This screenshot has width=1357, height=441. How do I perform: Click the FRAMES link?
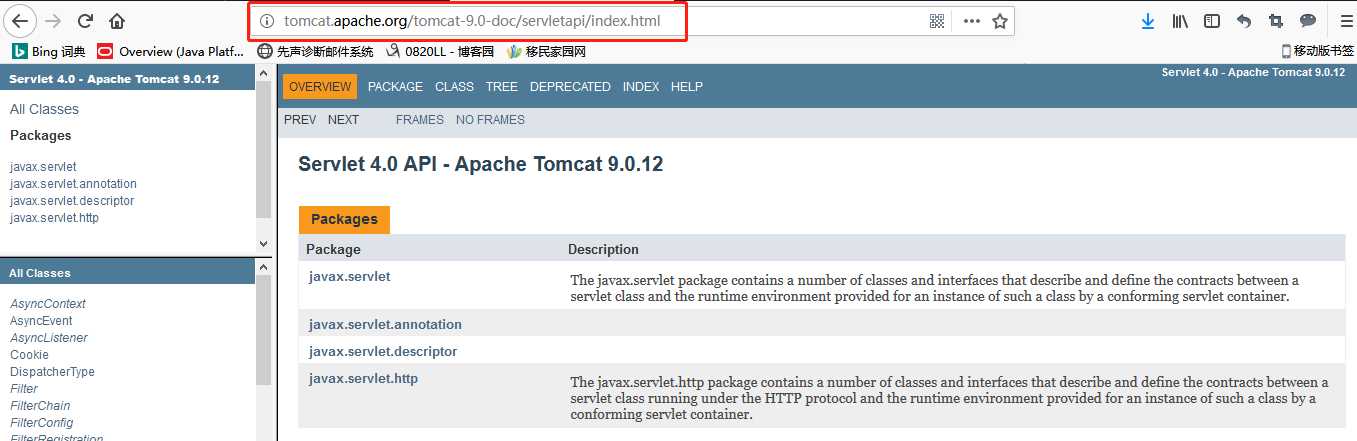(419, 120)
